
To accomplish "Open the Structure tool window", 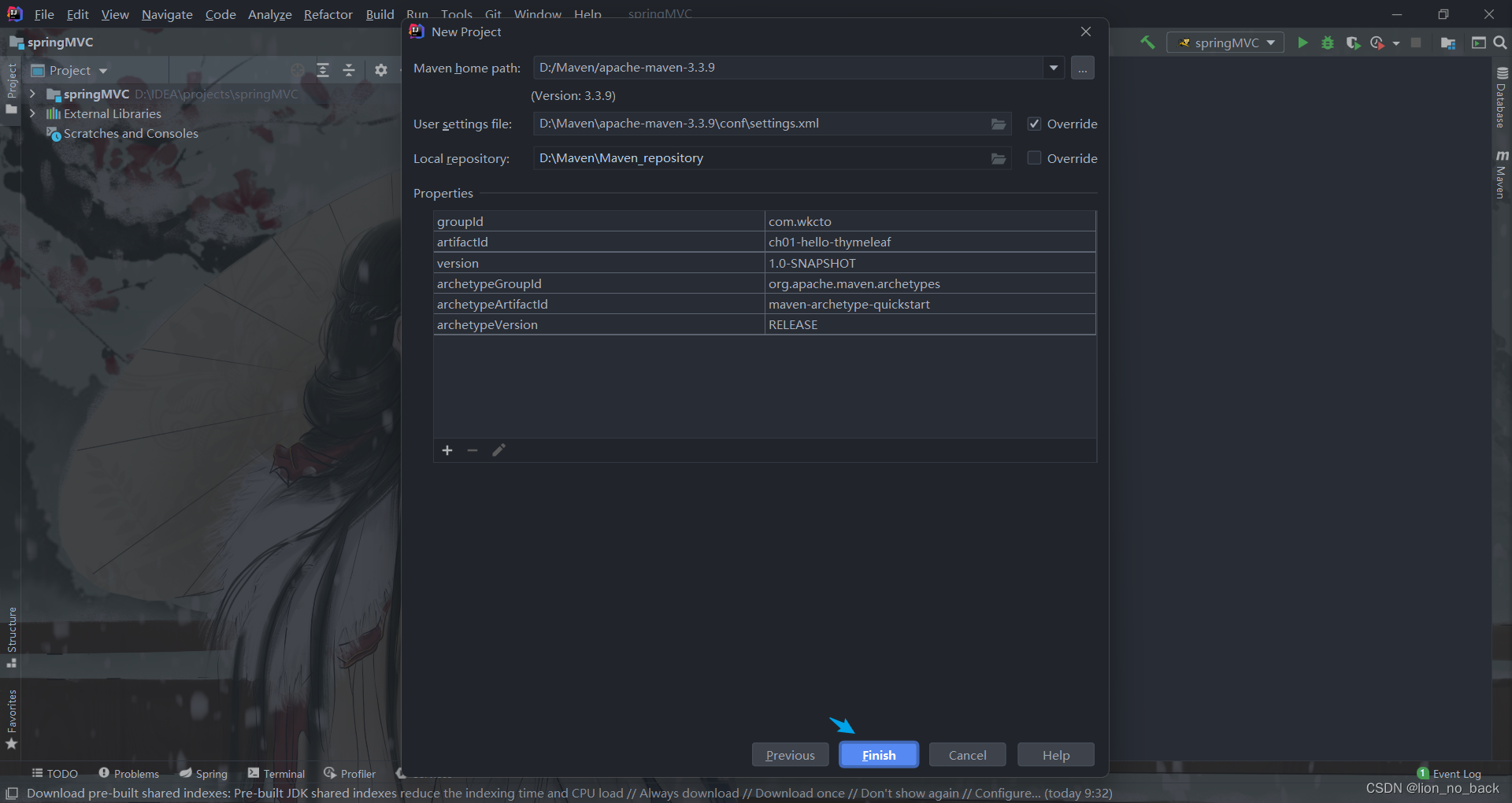I will [x=12, y=637].
